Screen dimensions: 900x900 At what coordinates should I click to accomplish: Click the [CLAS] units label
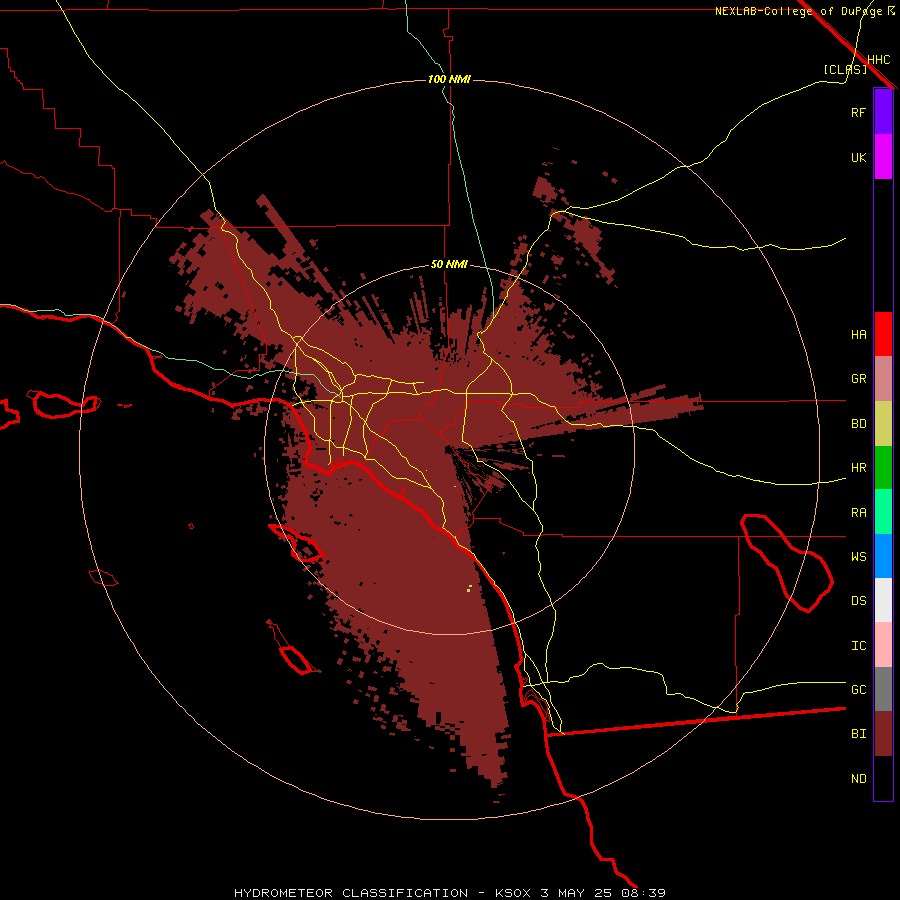pyautogui.click(x=845, y=69)
